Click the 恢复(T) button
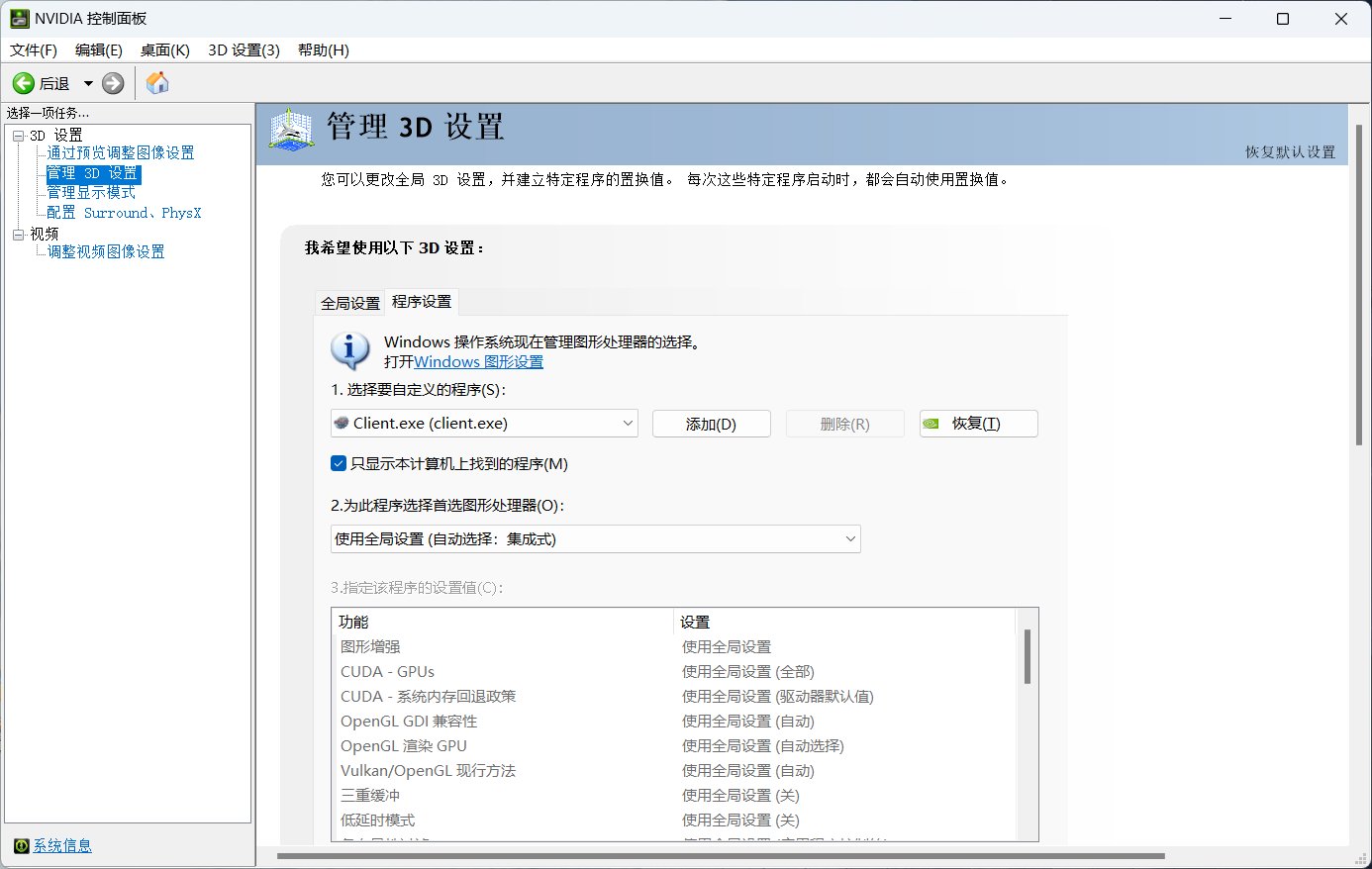The image size is (1372, 869). coord(978,424)
